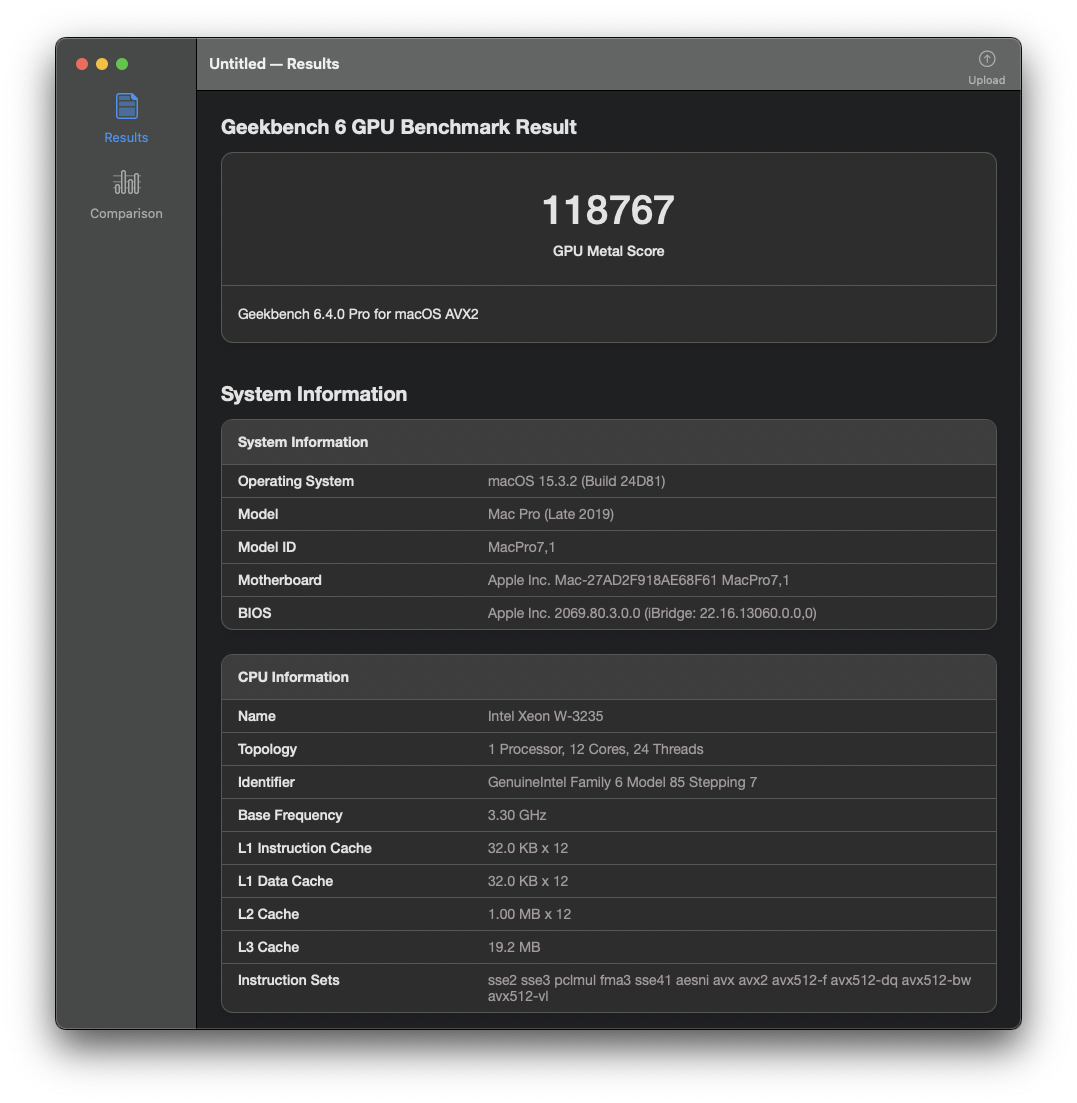
Task: Click the Topology row processor details
Action: pyautogui.click(x=595, y=749)
